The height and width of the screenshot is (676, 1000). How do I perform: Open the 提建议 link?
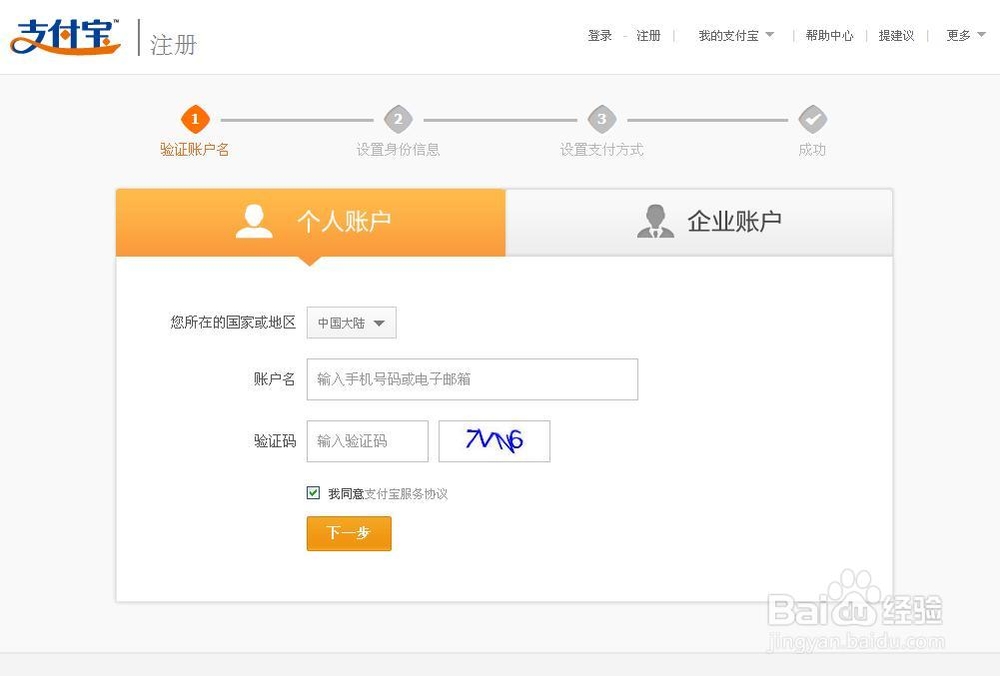(x=896, y=36)
